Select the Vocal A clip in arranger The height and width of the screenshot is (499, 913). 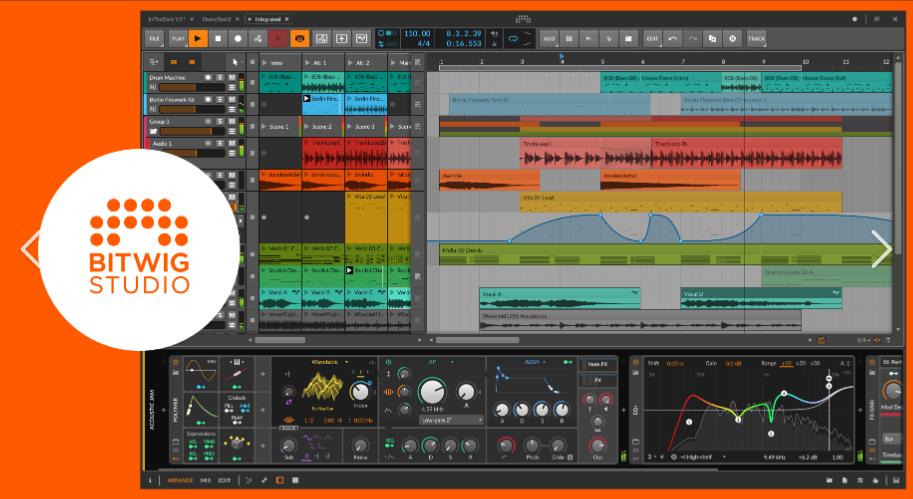[x=560, y=298]
